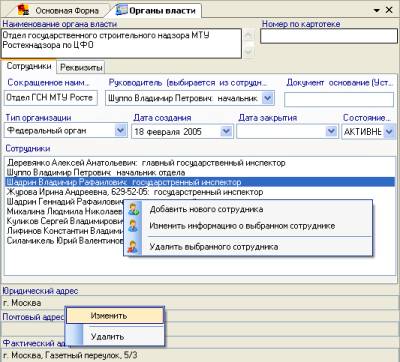Click the Юридический адрес label
The height and width of the screenshot is (362, 400).
coord(40,291)
